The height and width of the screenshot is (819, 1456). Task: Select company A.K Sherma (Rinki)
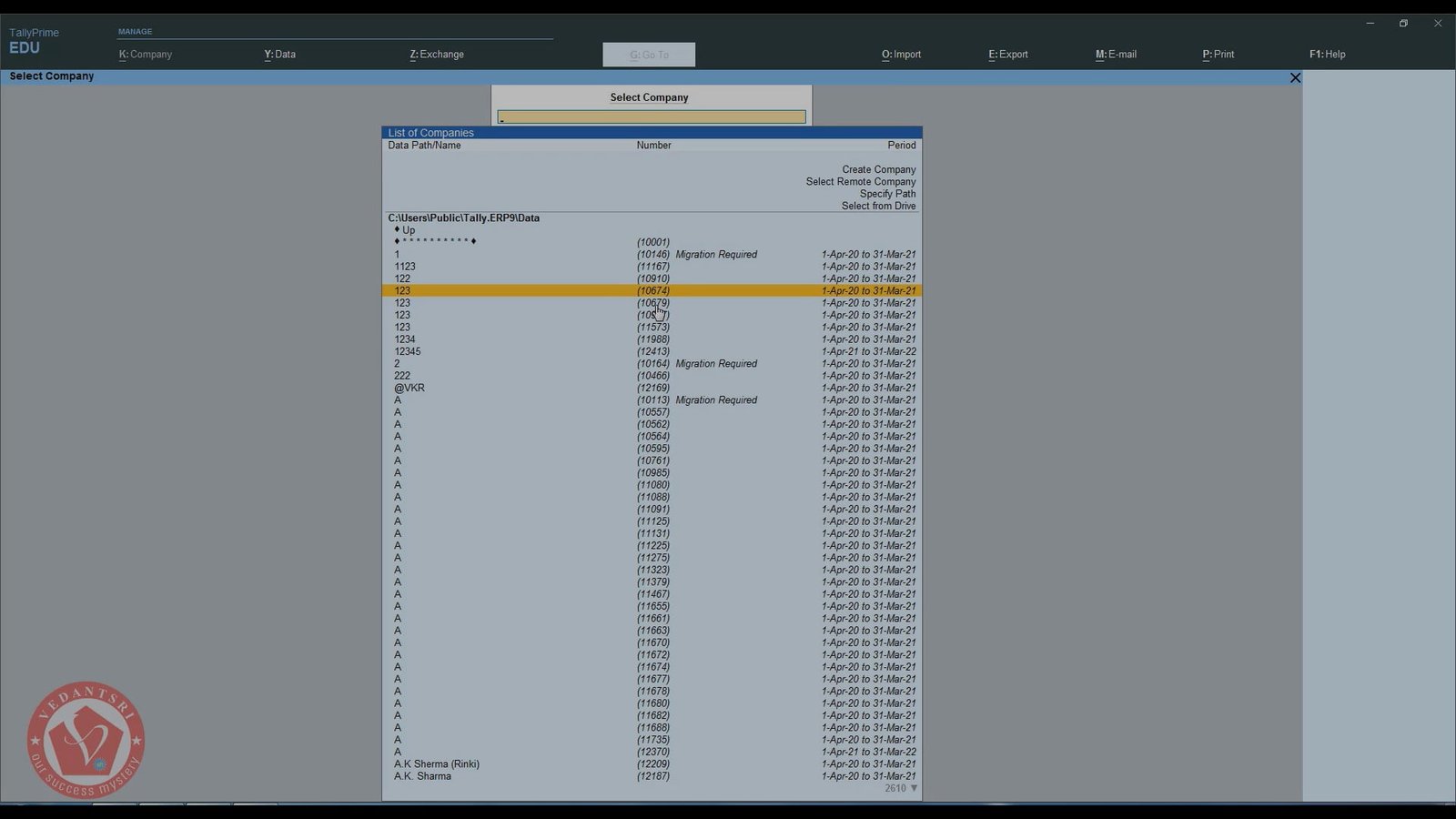click(437, 764)
